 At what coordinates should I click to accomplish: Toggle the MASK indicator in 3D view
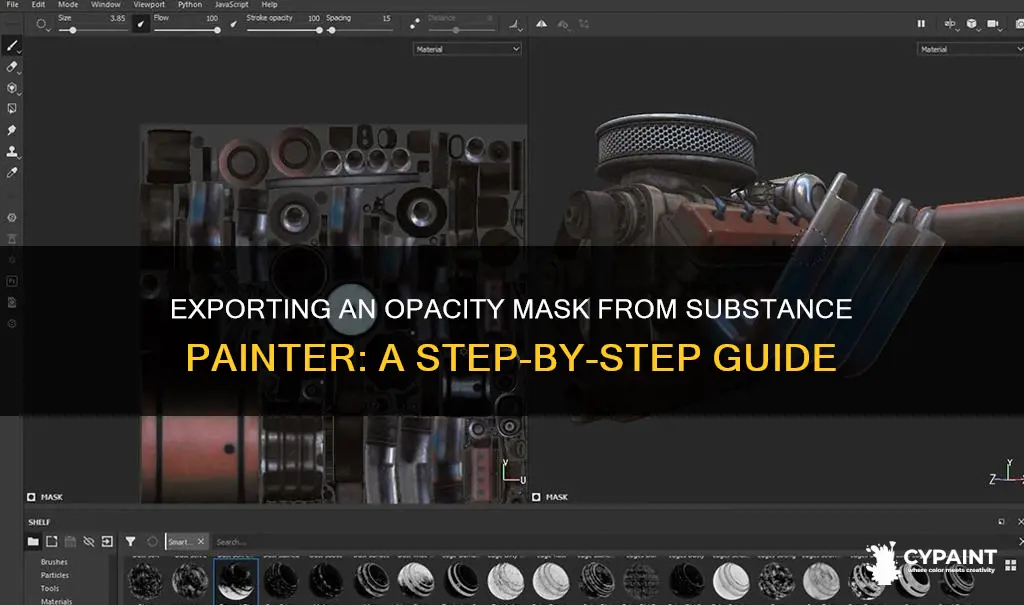point(550,497)
